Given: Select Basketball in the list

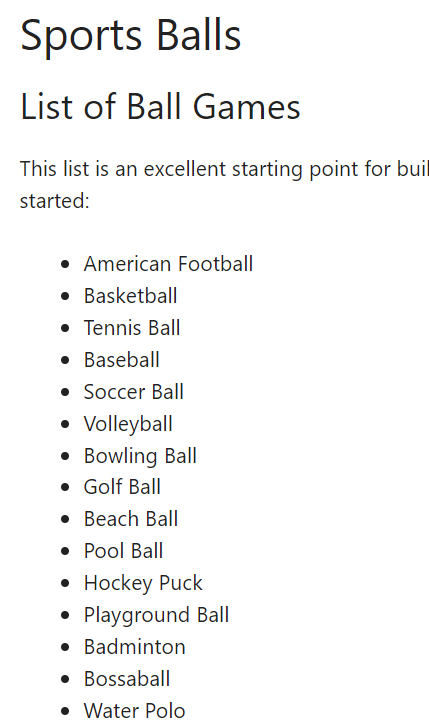Looking at the screenshot, I should [x=130, y=296].
